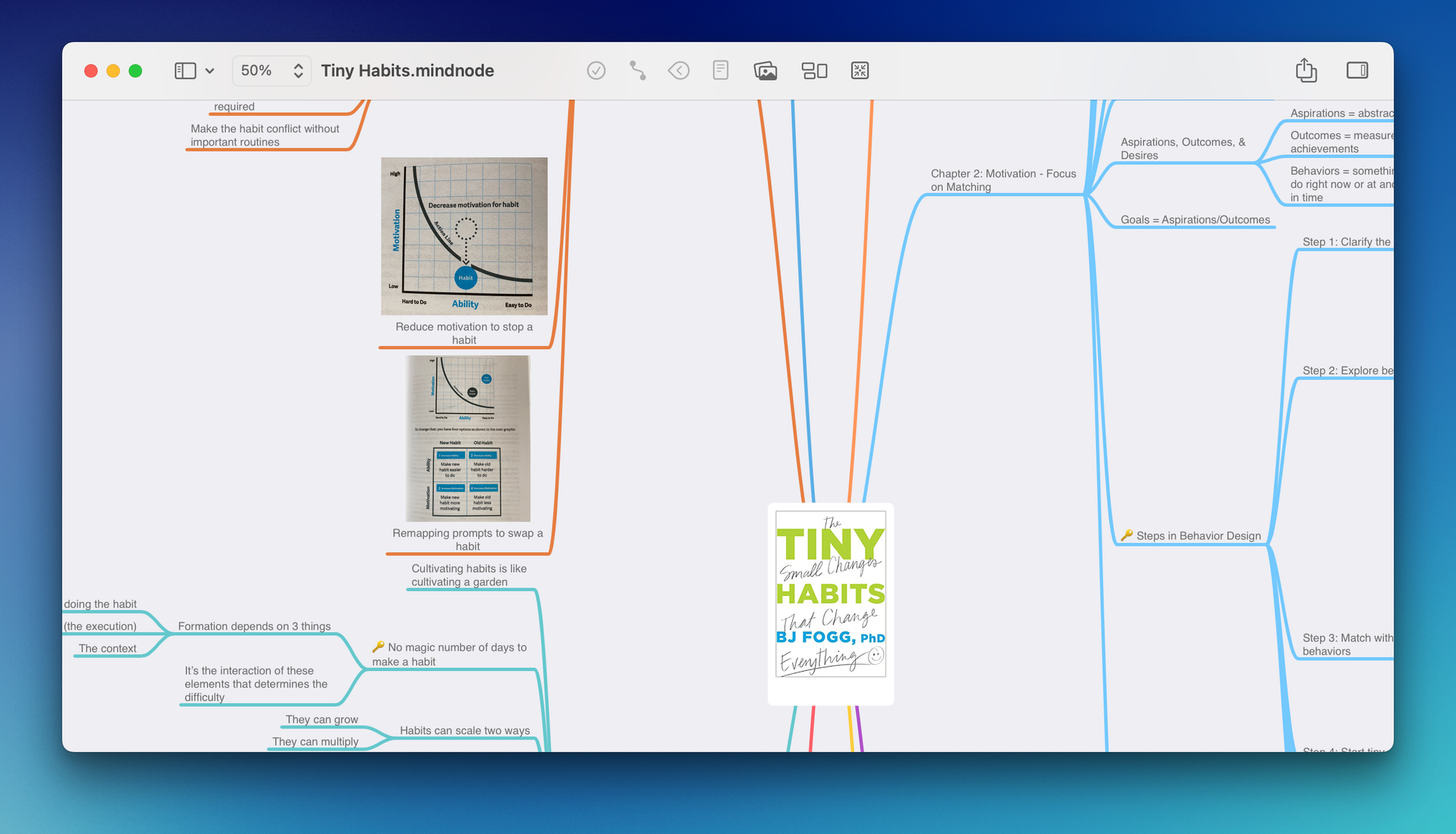Select the Chapter 2 Motivation node
The image size is (1456, 834).
[1002, 180]
